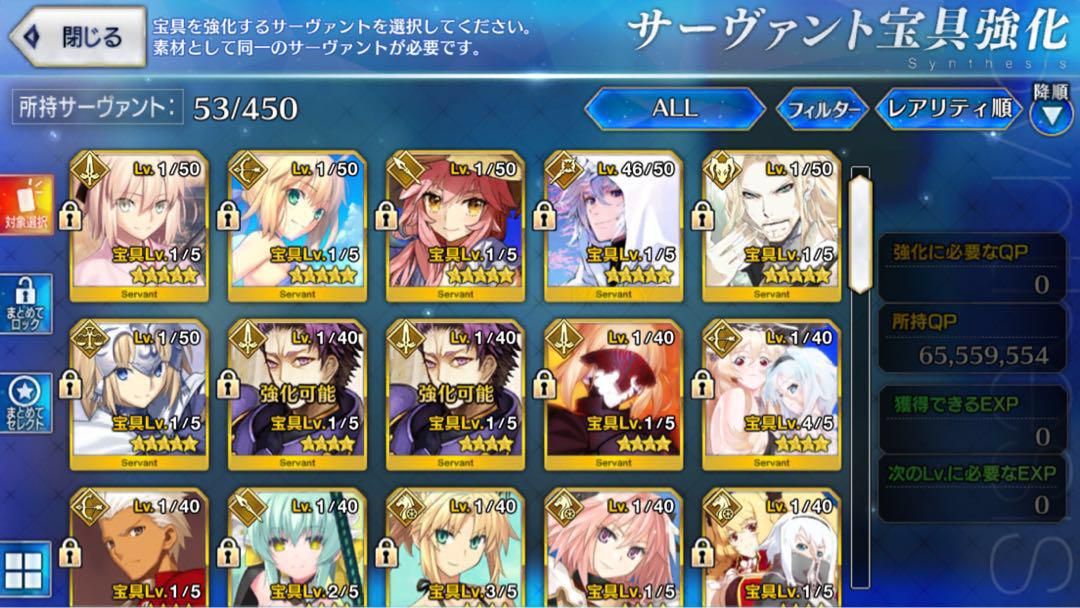The image size is (1080, 608).
Task: Toggle the lock on the red-coat Archer servant
Action: [x=70, y=553]
